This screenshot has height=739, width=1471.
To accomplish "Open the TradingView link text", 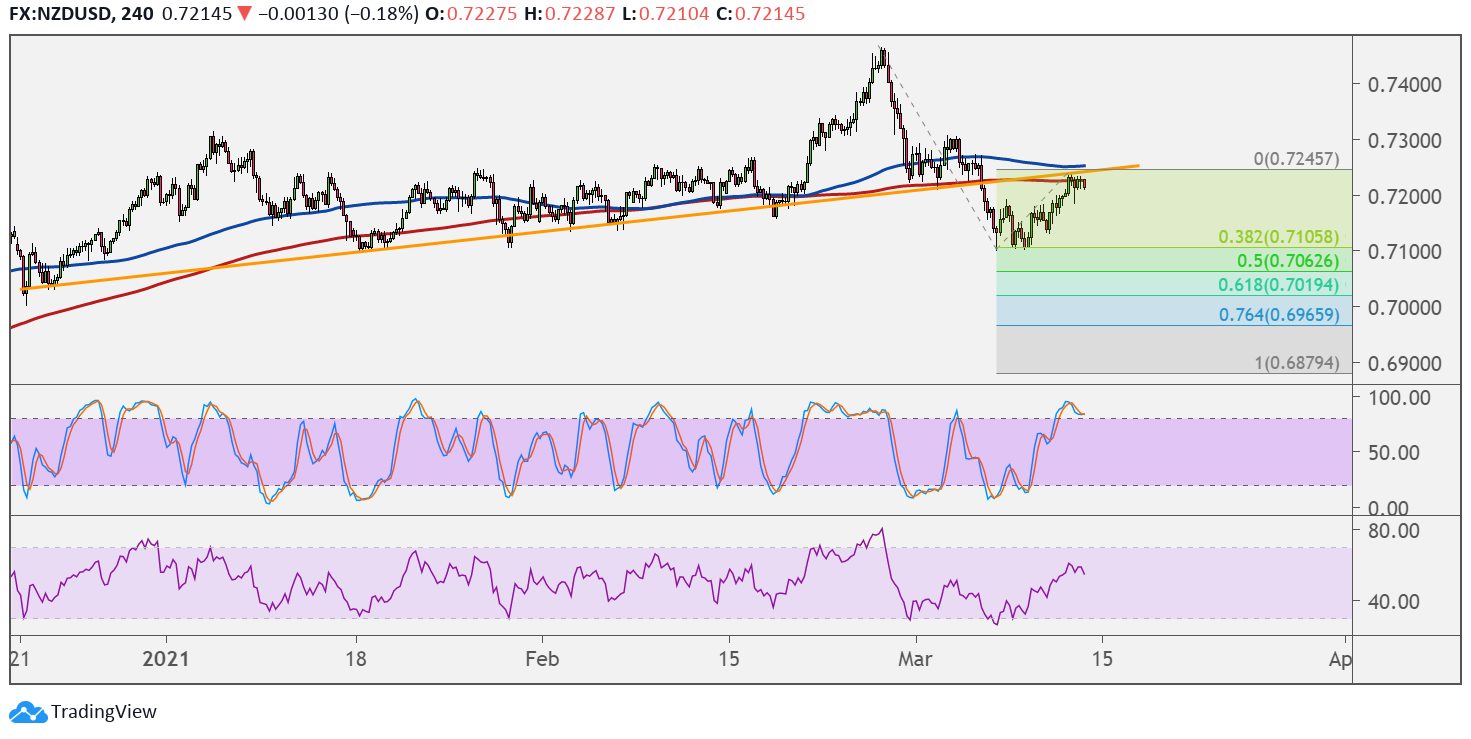I will (x=104, y=712).
